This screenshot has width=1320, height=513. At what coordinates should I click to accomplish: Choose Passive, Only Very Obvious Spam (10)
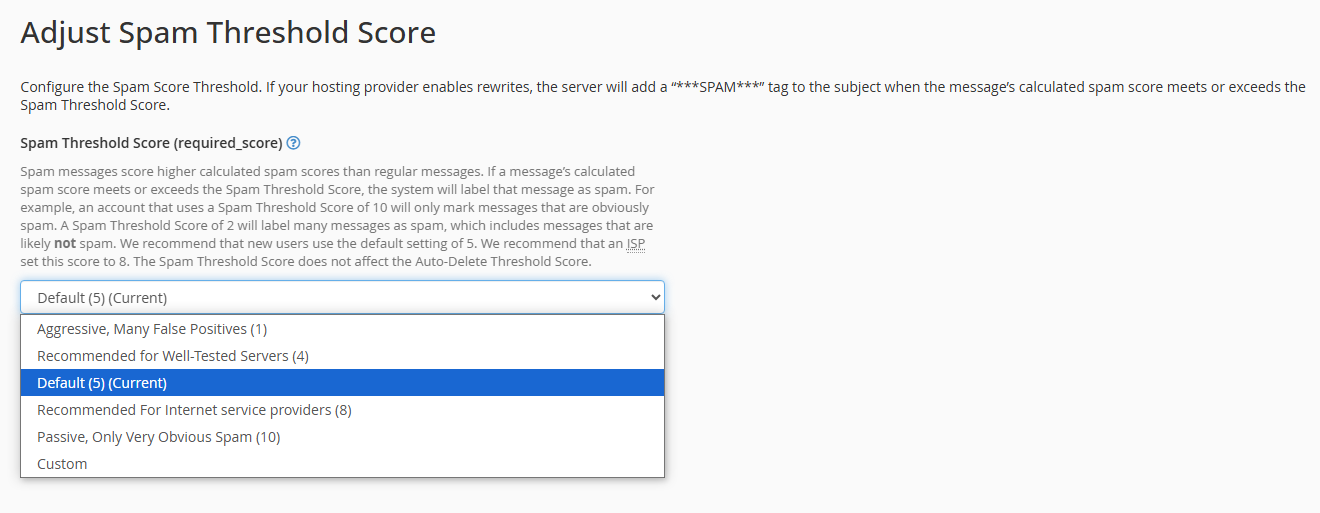(158, 437)
